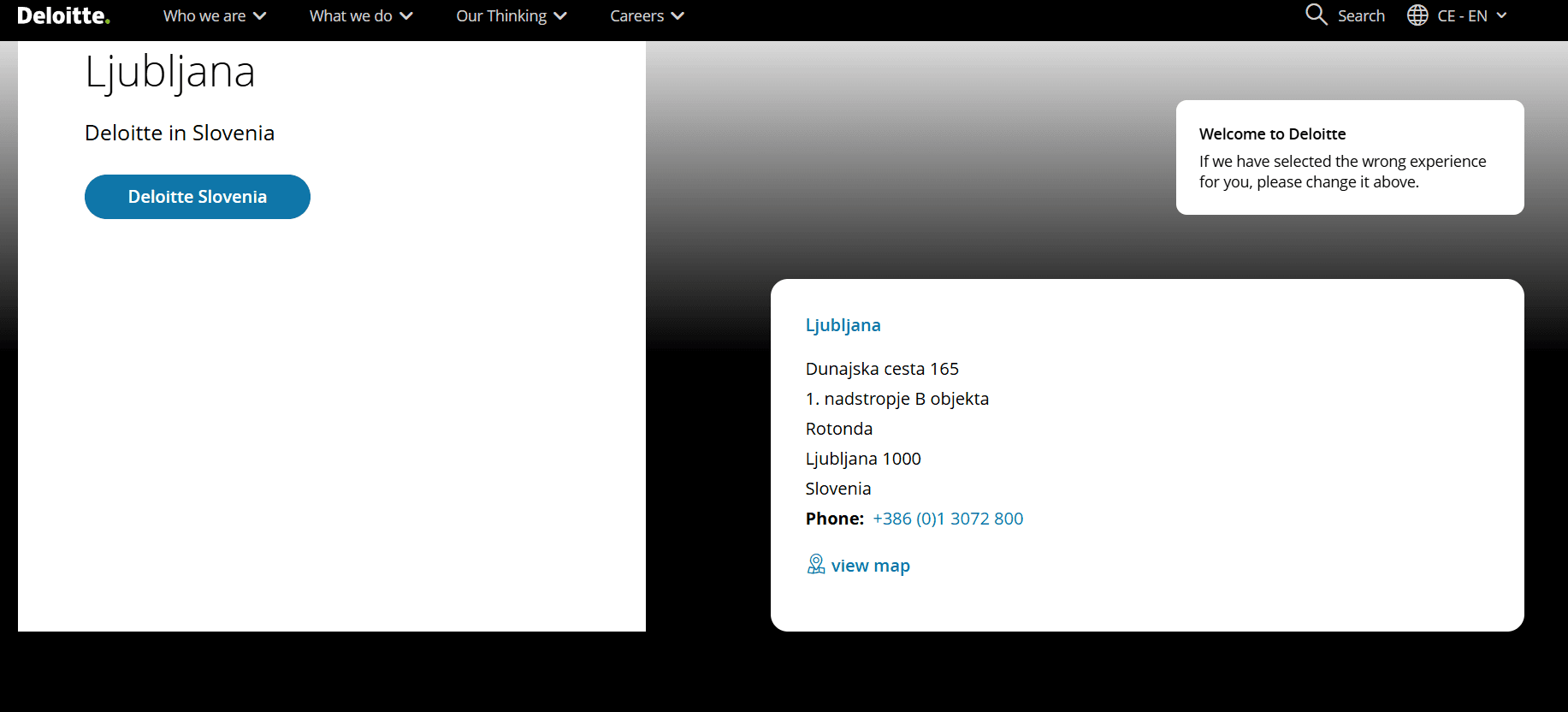Click the wrong experience notice text
Viewport: 1568px width, 712px height.
point(1342,171)
